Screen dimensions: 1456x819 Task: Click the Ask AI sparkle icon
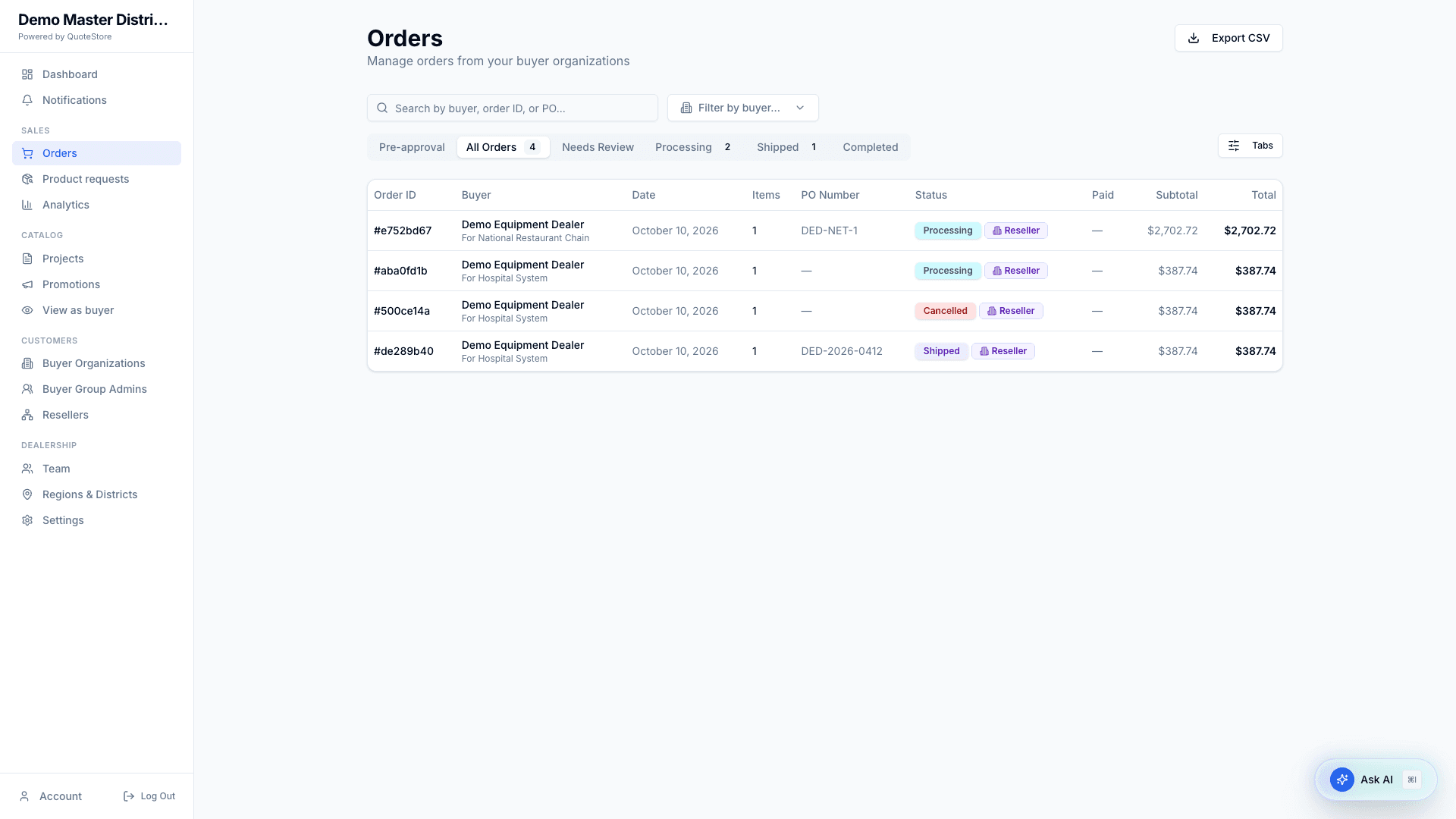(1342, 780)
